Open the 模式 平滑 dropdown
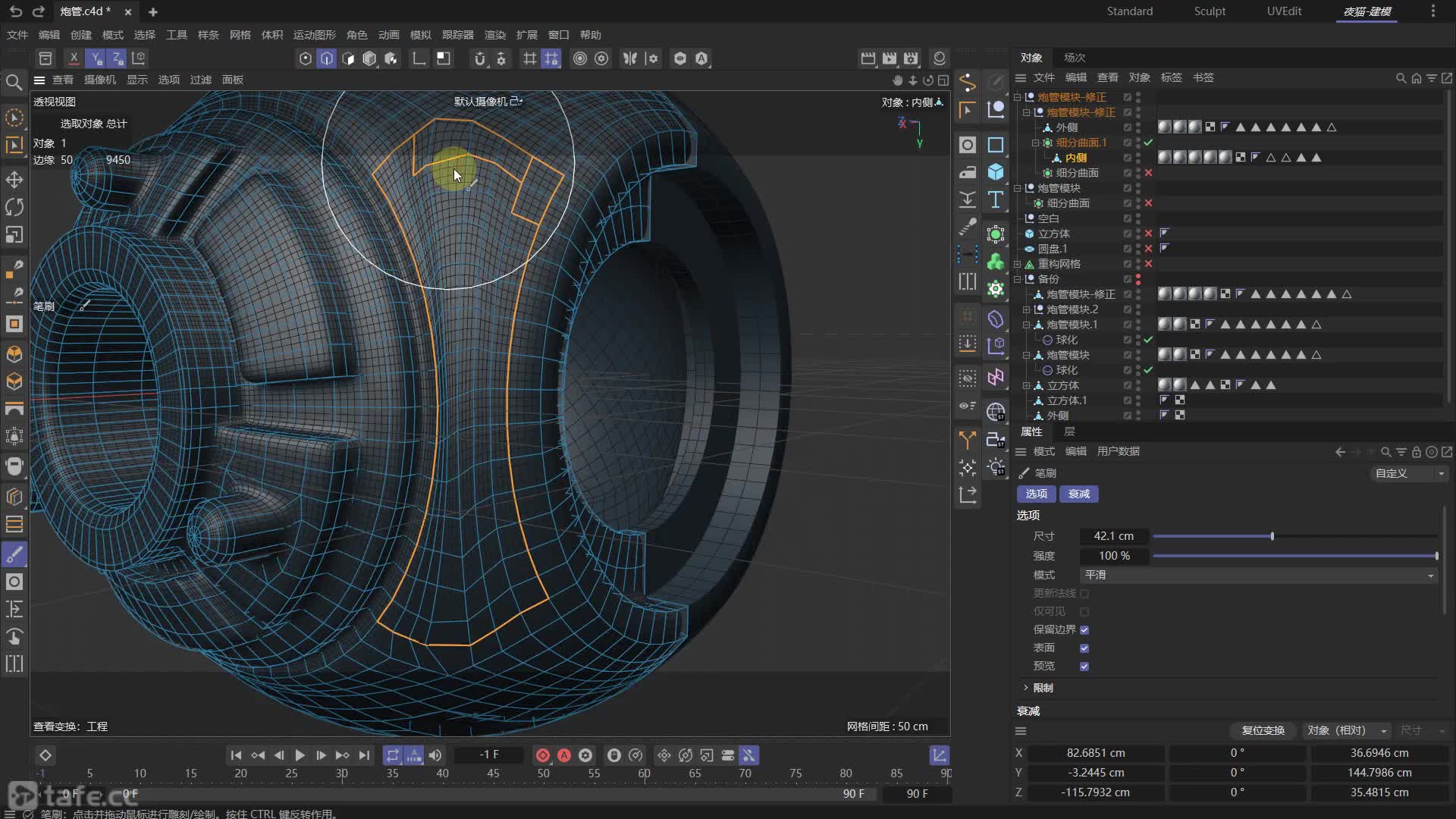 click(x=1258, y=576)
